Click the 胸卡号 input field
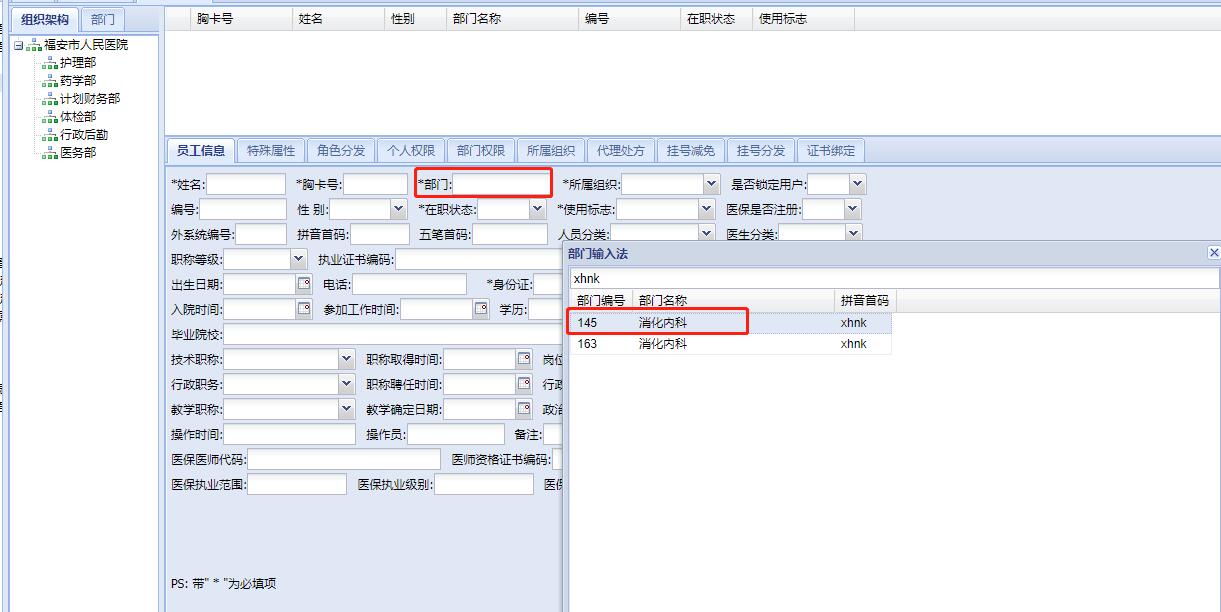This screenshot has width=1221, height=612. tap(376, 184)
